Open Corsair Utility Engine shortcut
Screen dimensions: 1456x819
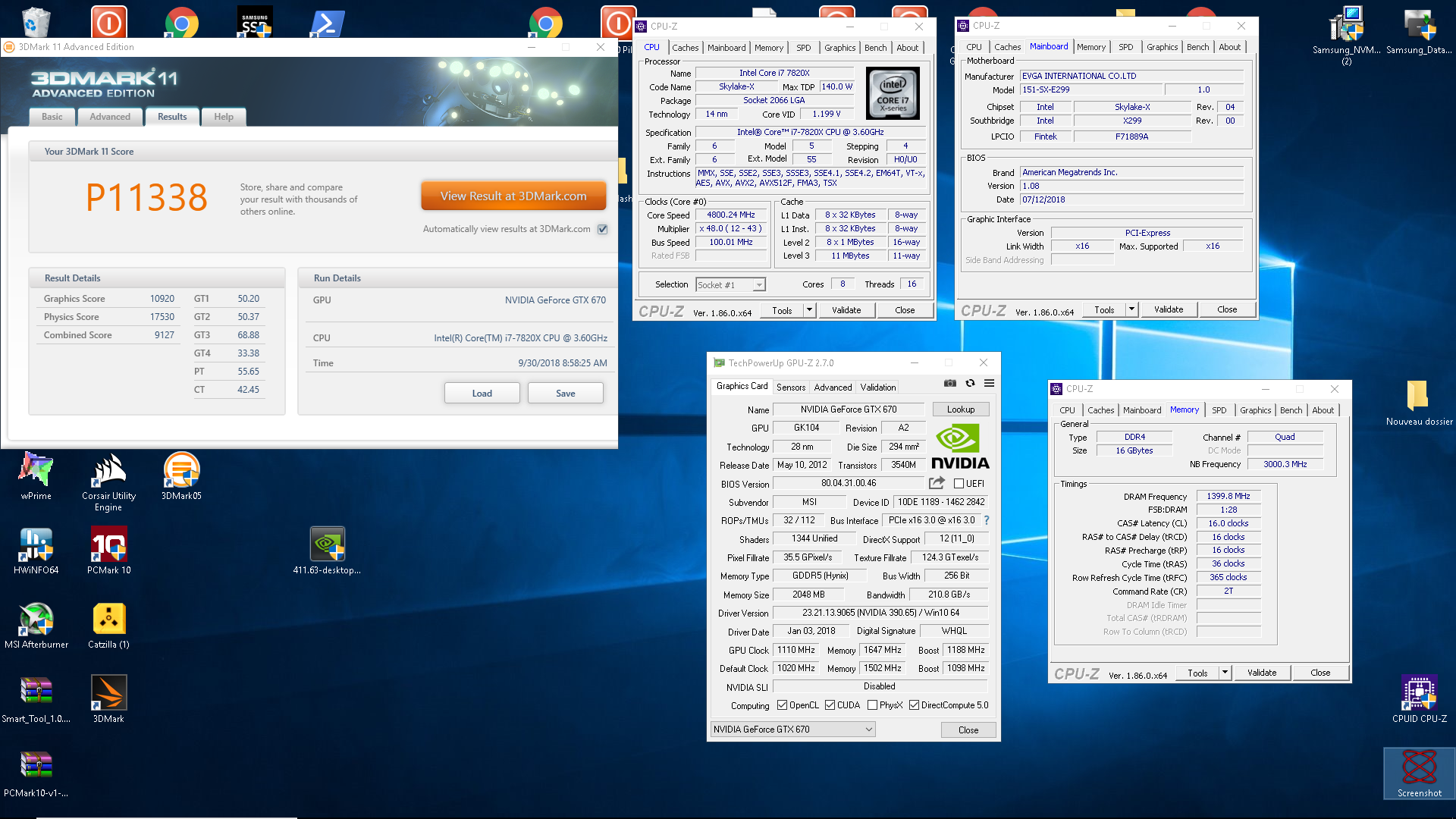[x=108, y=482]
